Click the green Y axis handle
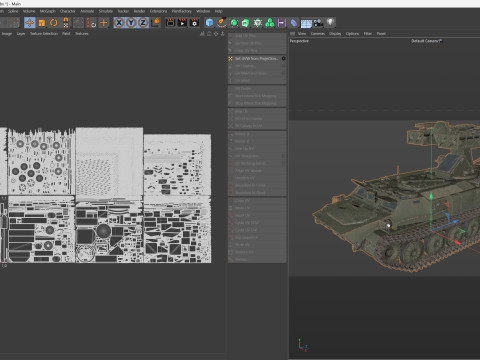The height and width of the screenshot is (360, 480). (x=431, y=196)
